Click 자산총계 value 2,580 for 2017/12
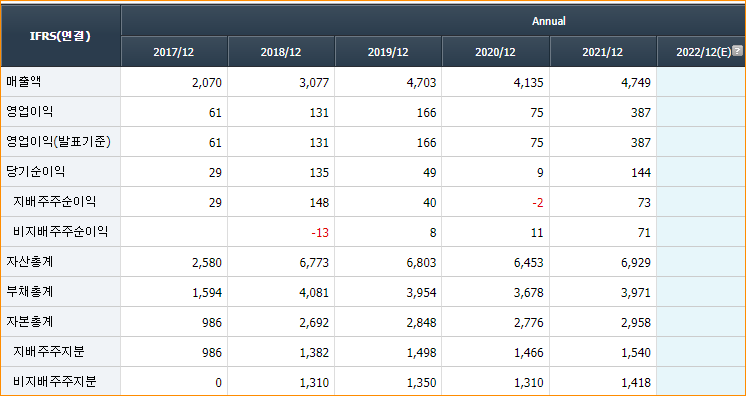Viewport: 746px width, 396px height. click(x=207, y=263)
